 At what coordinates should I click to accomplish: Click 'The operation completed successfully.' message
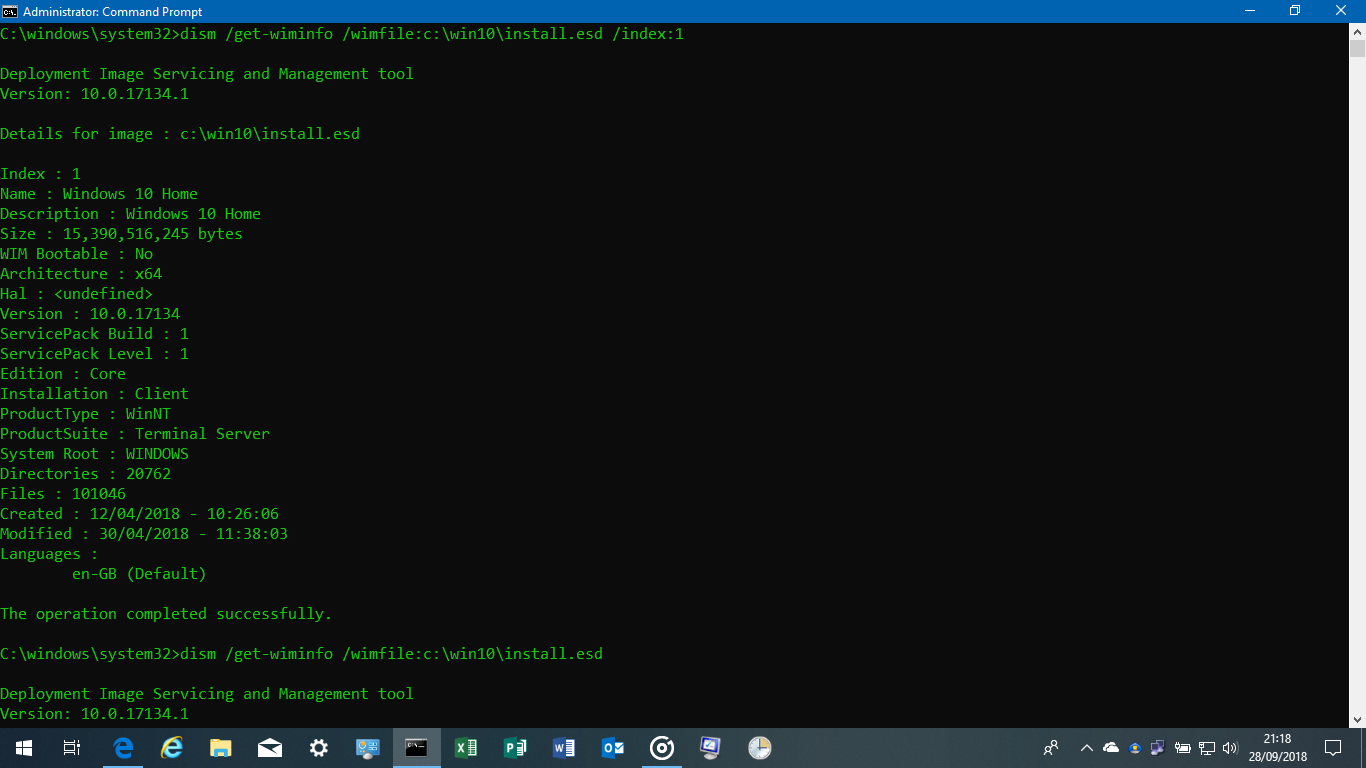[x=166, y=614]
